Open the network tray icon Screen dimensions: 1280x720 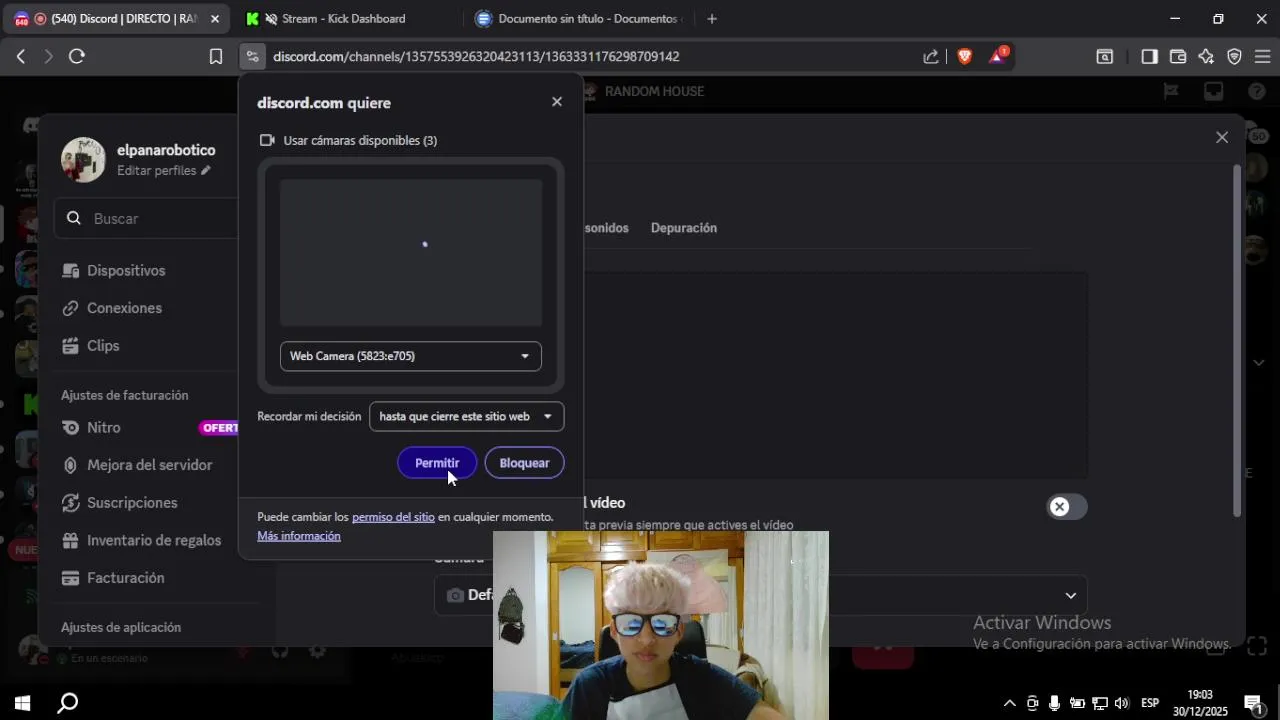(x=1099, y=703)
